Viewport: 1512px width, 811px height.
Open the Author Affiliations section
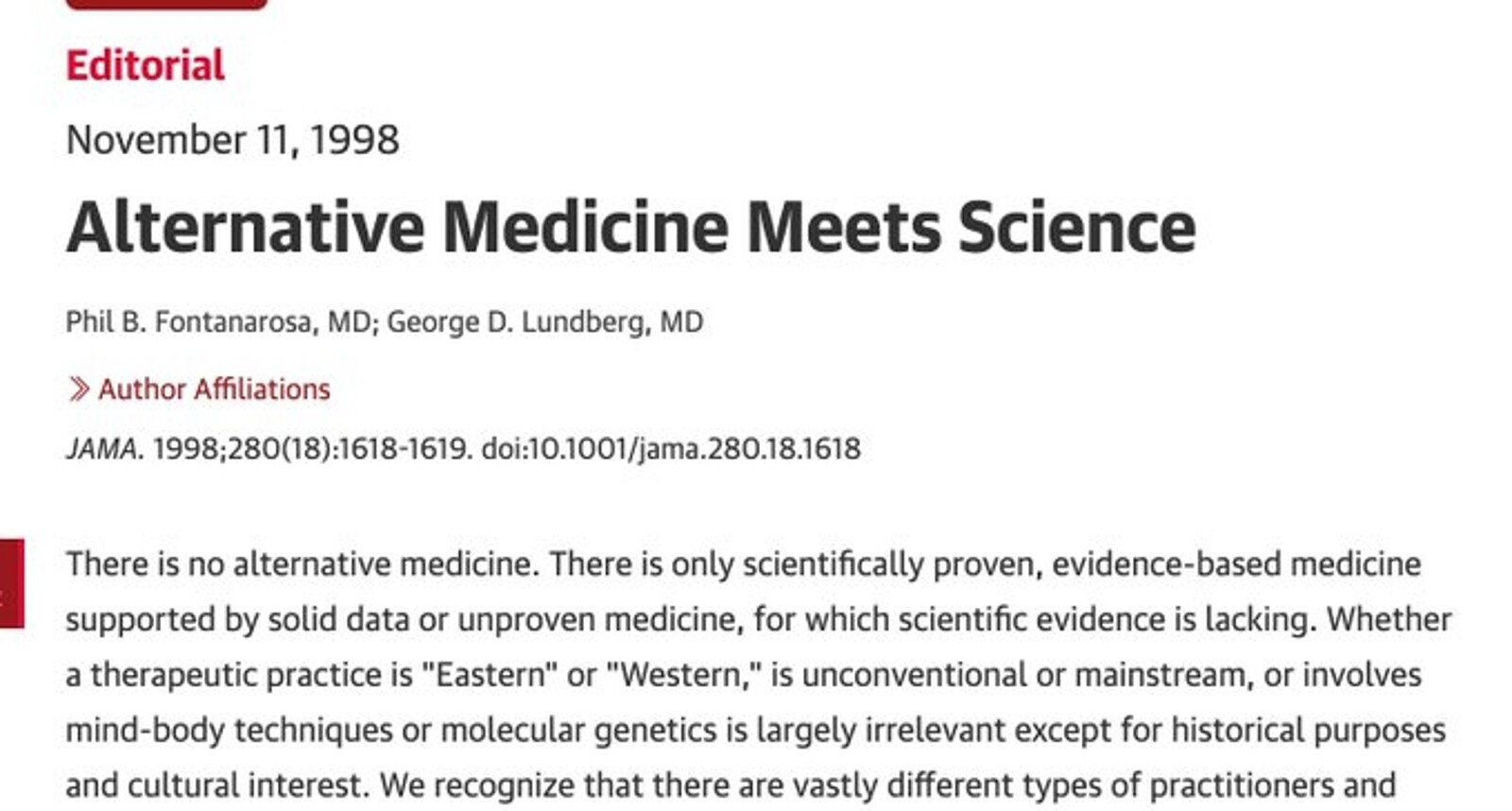tap(214, 389)
